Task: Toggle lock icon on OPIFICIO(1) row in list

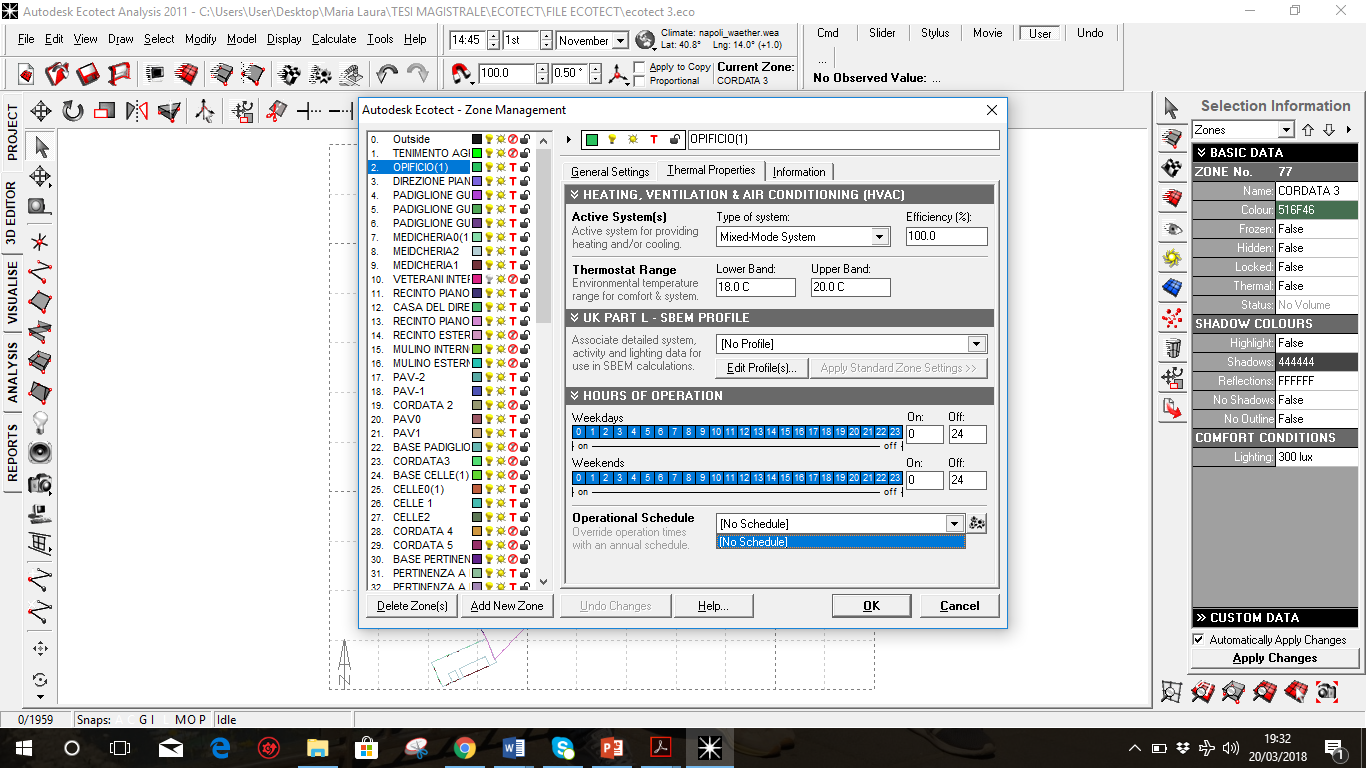Action: [x=525, y=167]
